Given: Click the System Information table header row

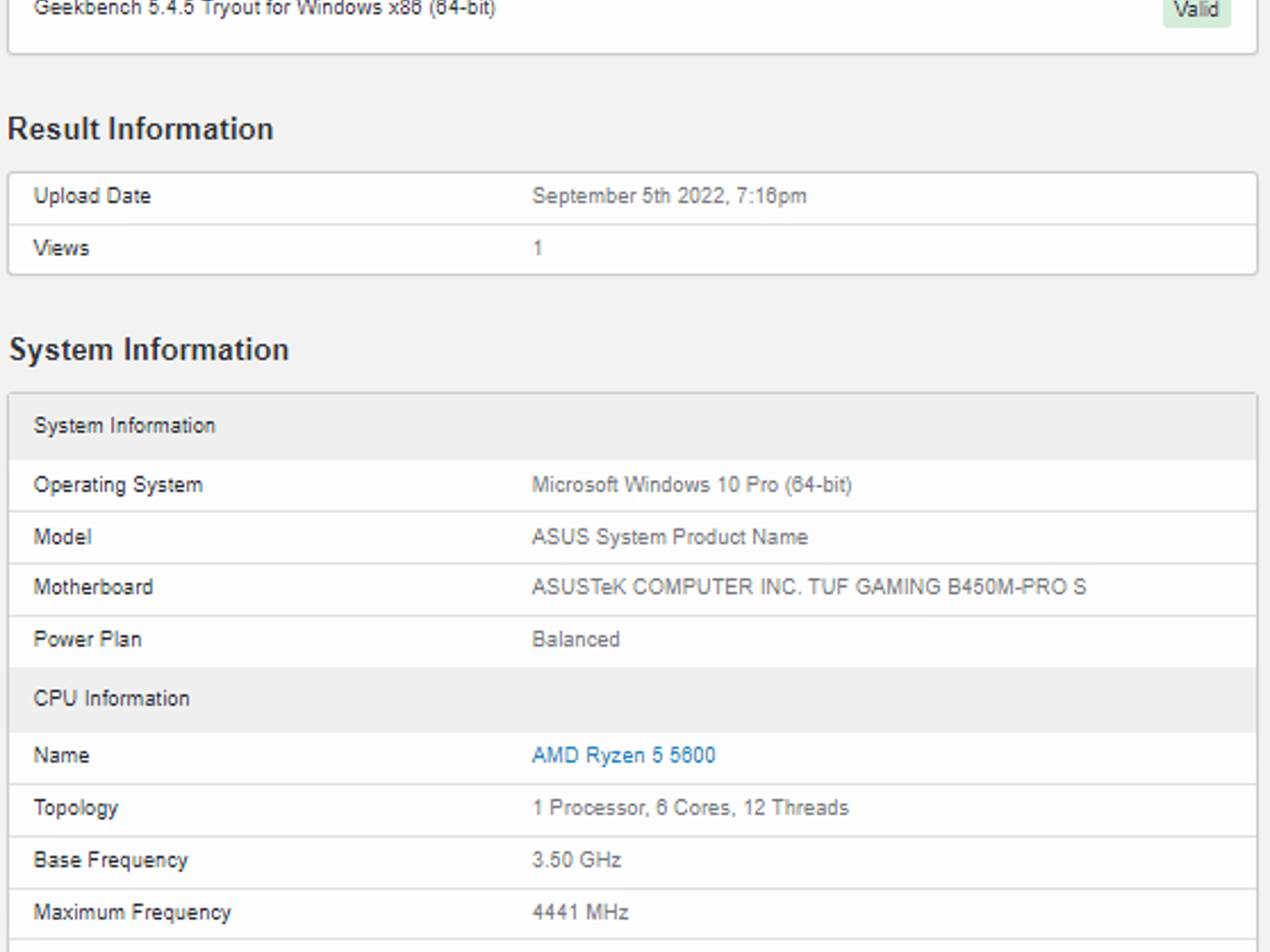Looking at the screenshot, I should pos(633,426).
